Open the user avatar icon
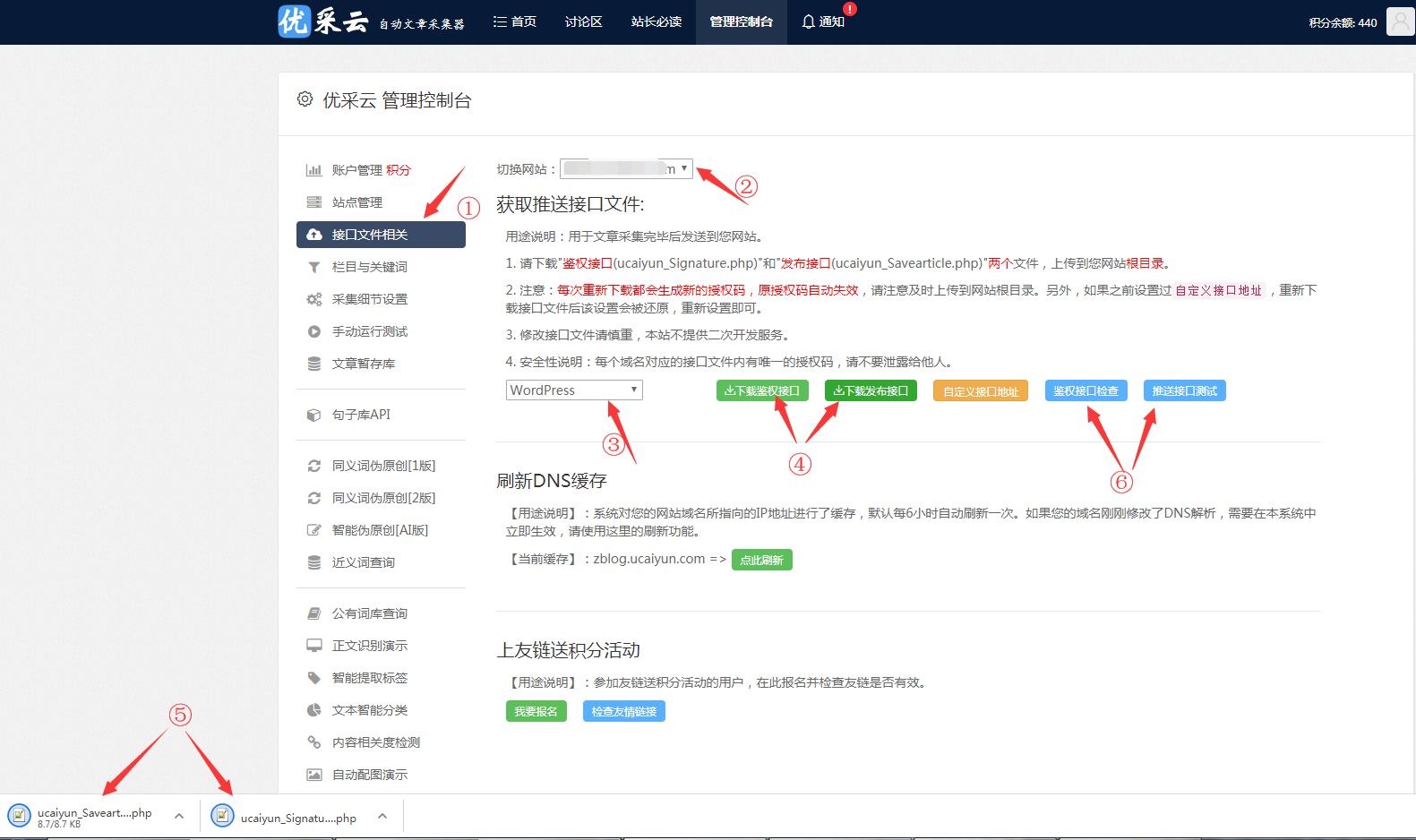 [1399, 21]
